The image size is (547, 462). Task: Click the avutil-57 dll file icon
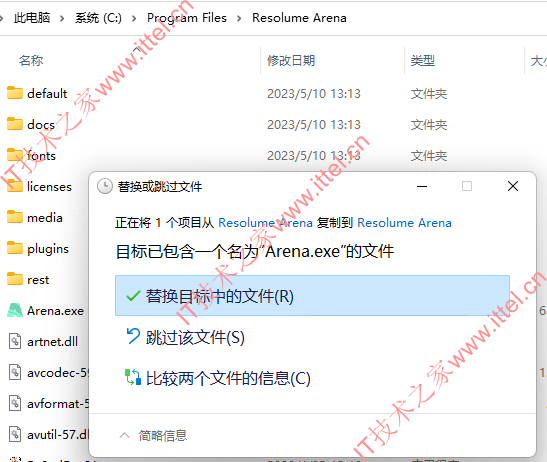15,434
